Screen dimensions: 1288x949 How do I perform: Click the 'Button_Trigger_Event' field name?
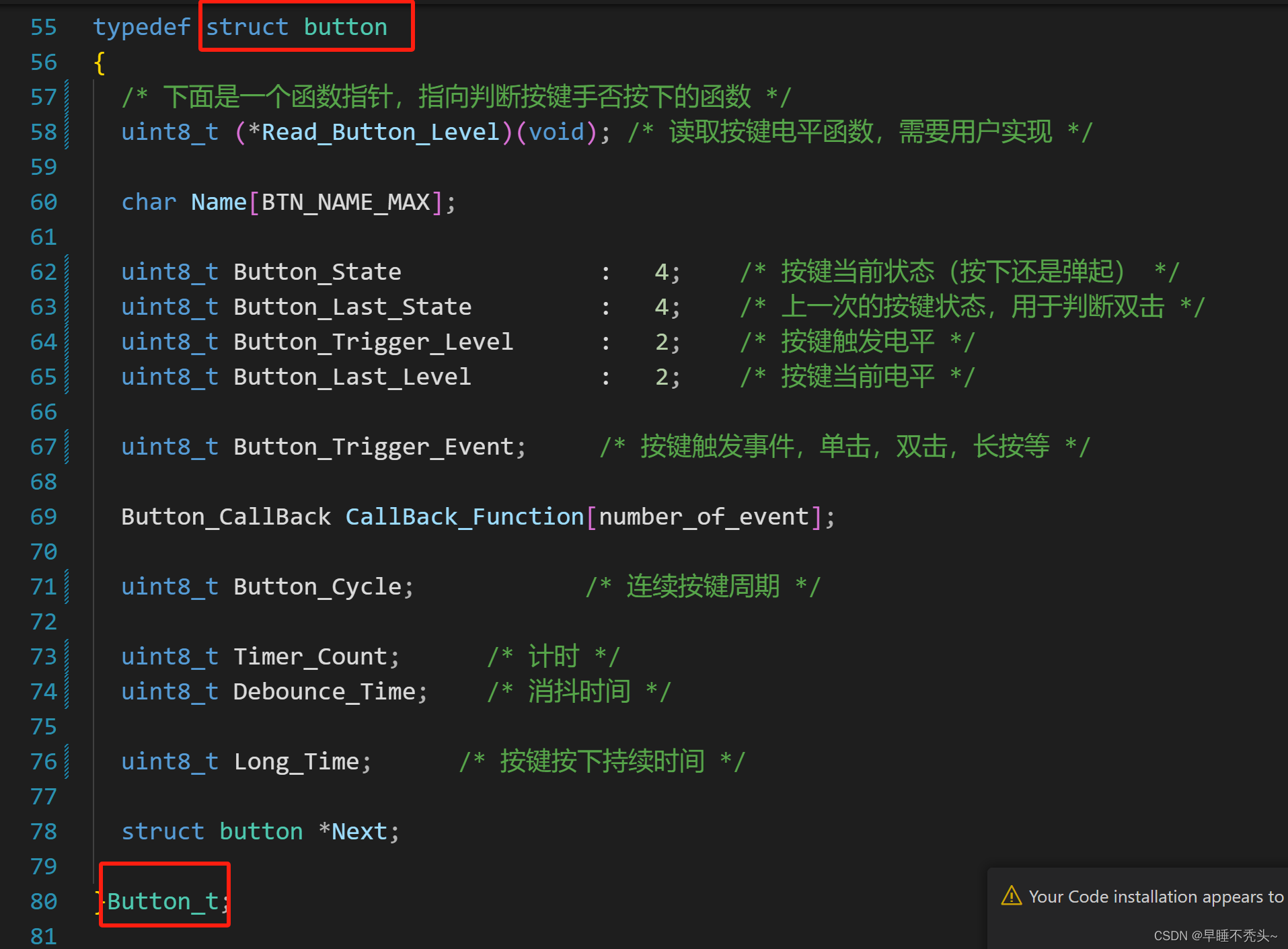[373, 447]
